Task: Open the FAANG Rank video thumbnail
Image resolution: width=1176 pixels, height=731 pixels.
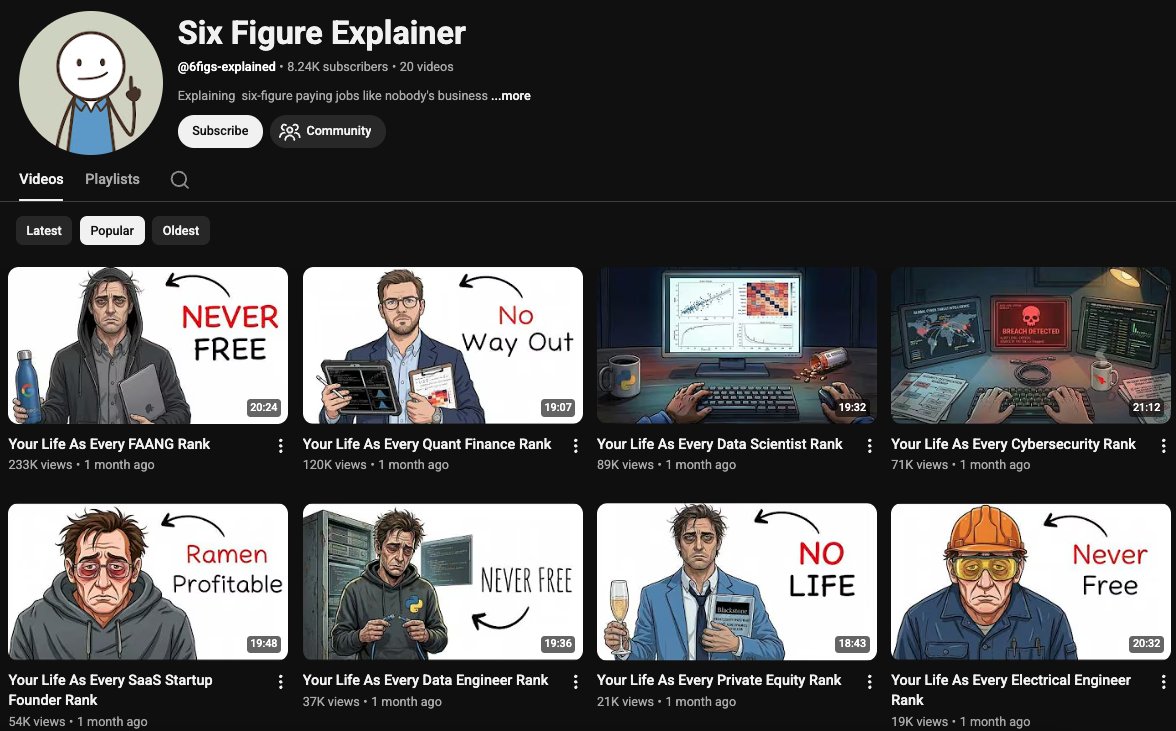Action: (x=148, y=346)
